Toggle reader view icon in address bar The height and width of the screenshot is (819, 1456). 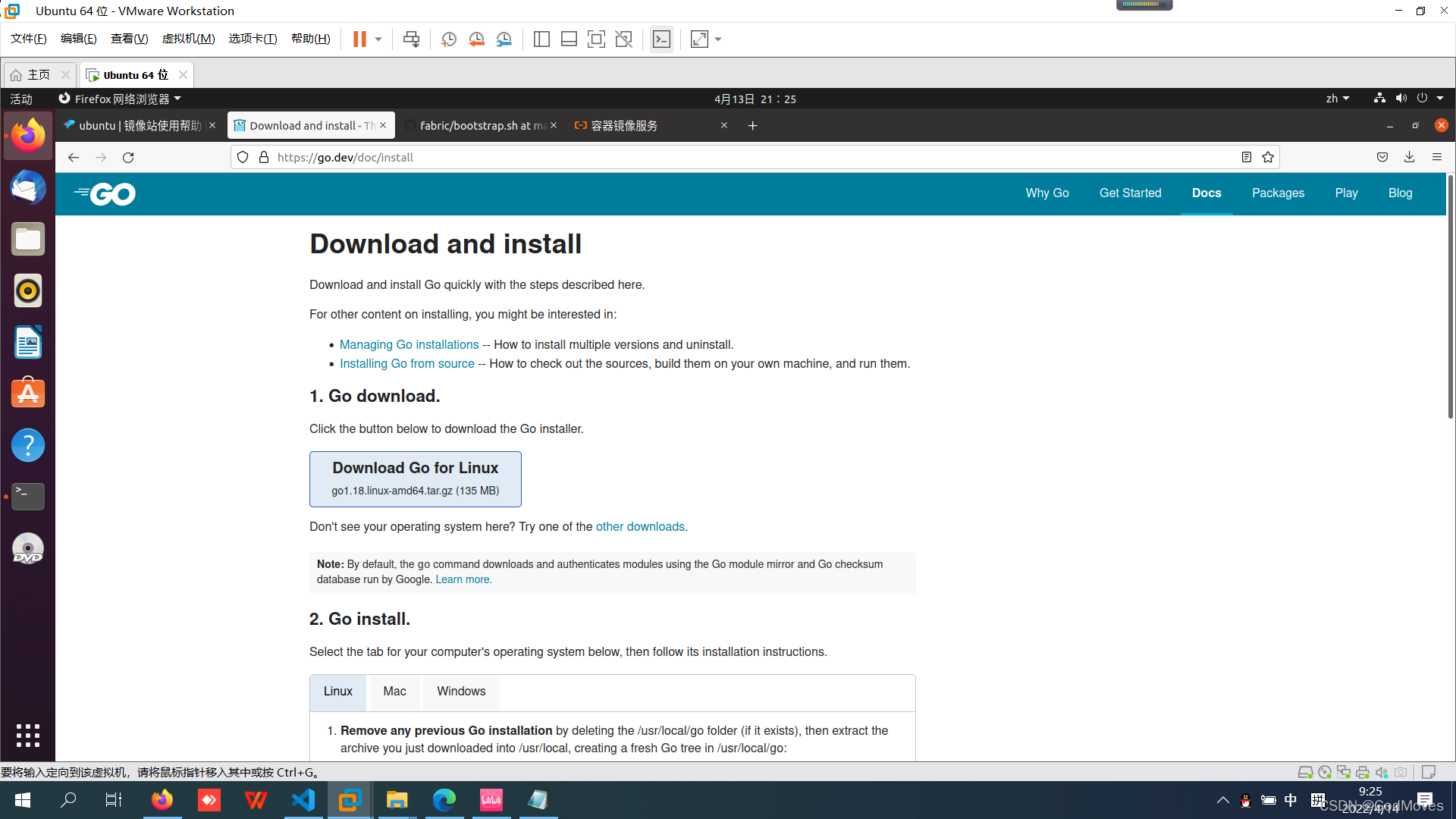(x=1246, y=157)
